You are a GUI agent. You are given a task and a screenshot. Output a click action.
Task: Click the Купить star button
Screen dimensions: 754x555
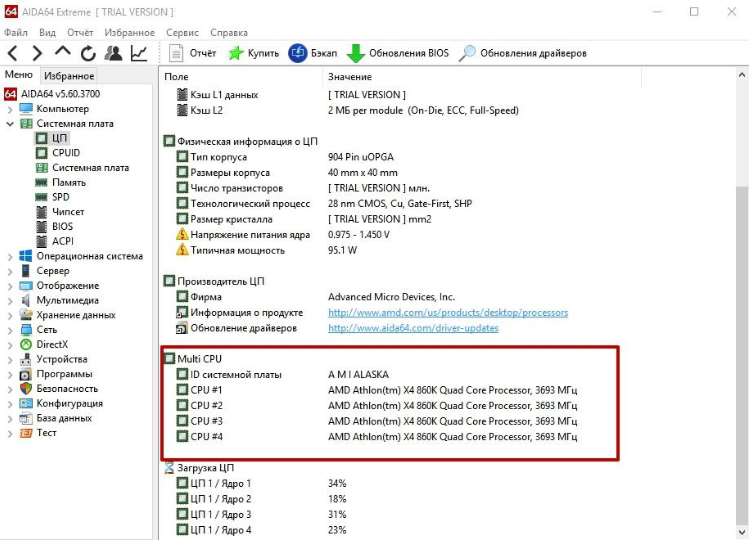[253, 53]
